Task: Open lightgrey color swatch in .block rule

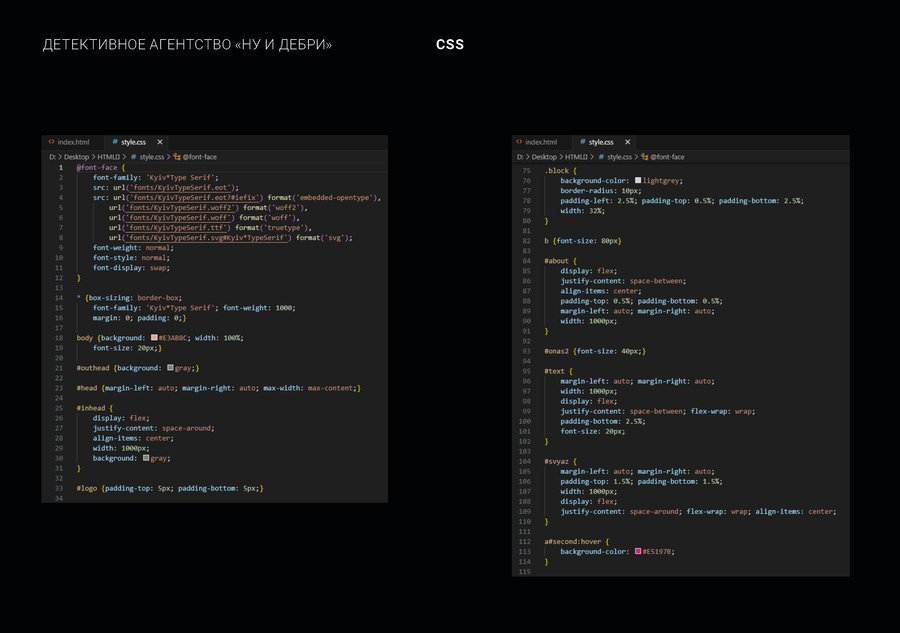Action: click(638, 180)
